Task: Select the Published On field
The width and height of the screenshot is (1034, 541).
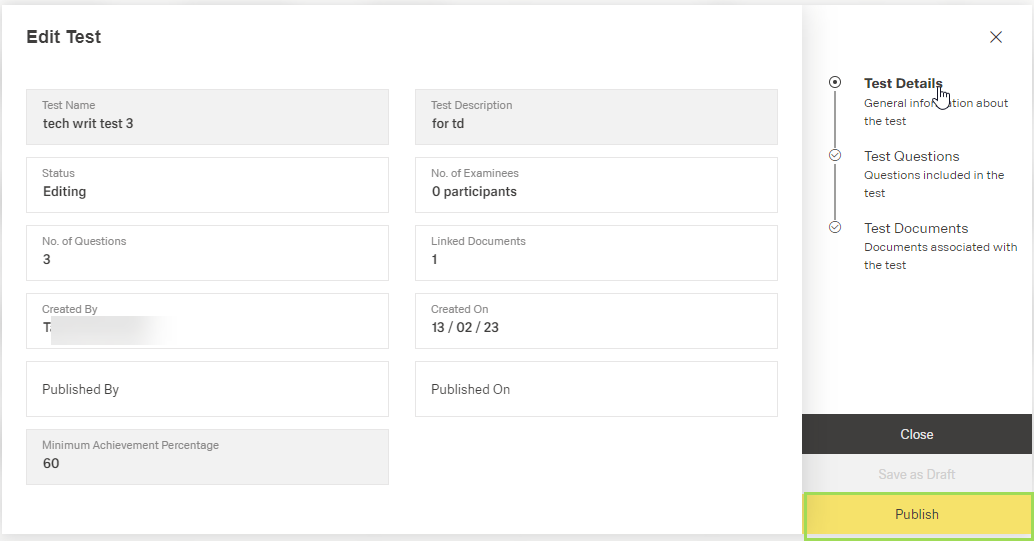Action: click(x=596, y=389)
